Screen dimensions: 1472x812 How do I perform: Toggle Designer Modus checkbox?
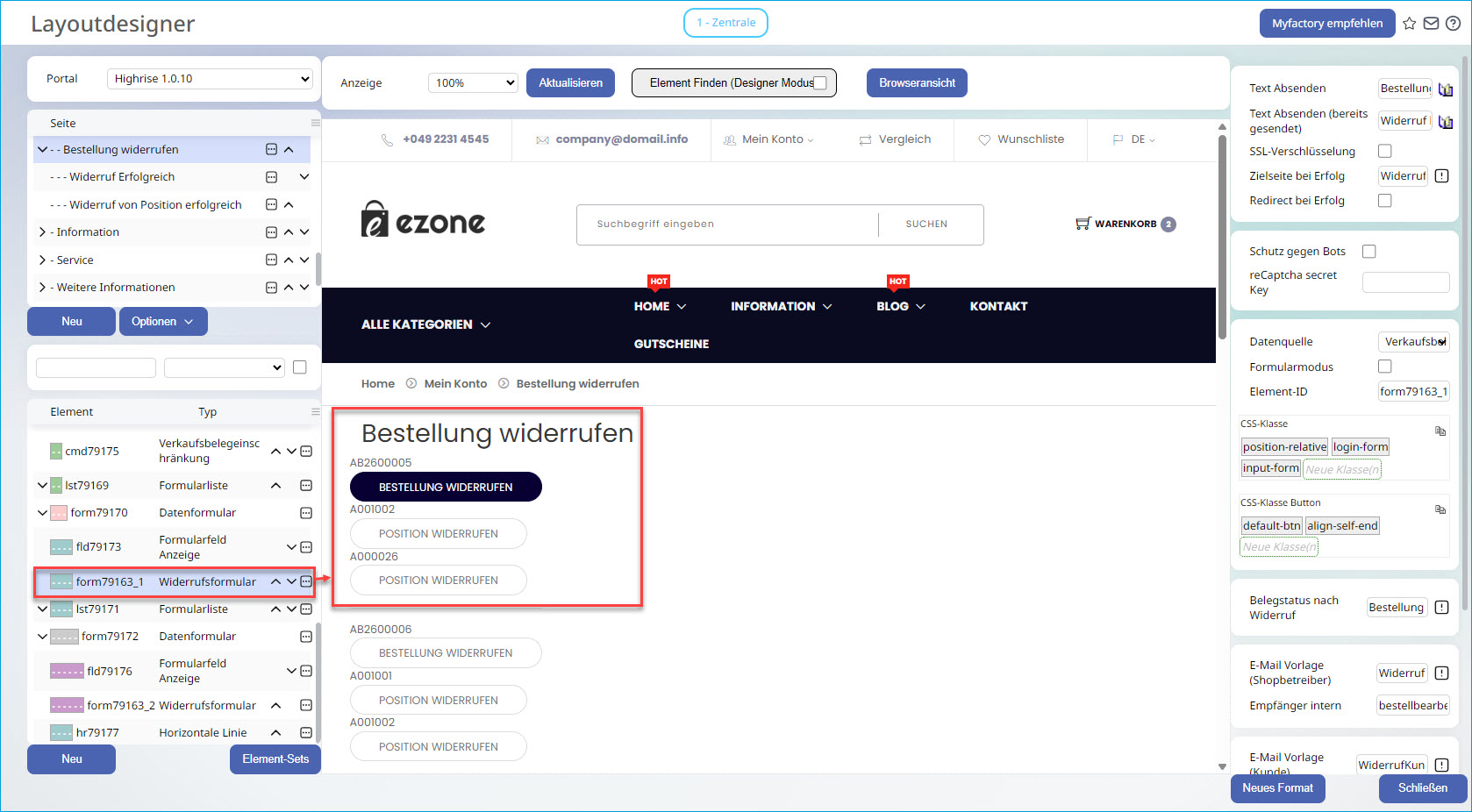[820, 83]
